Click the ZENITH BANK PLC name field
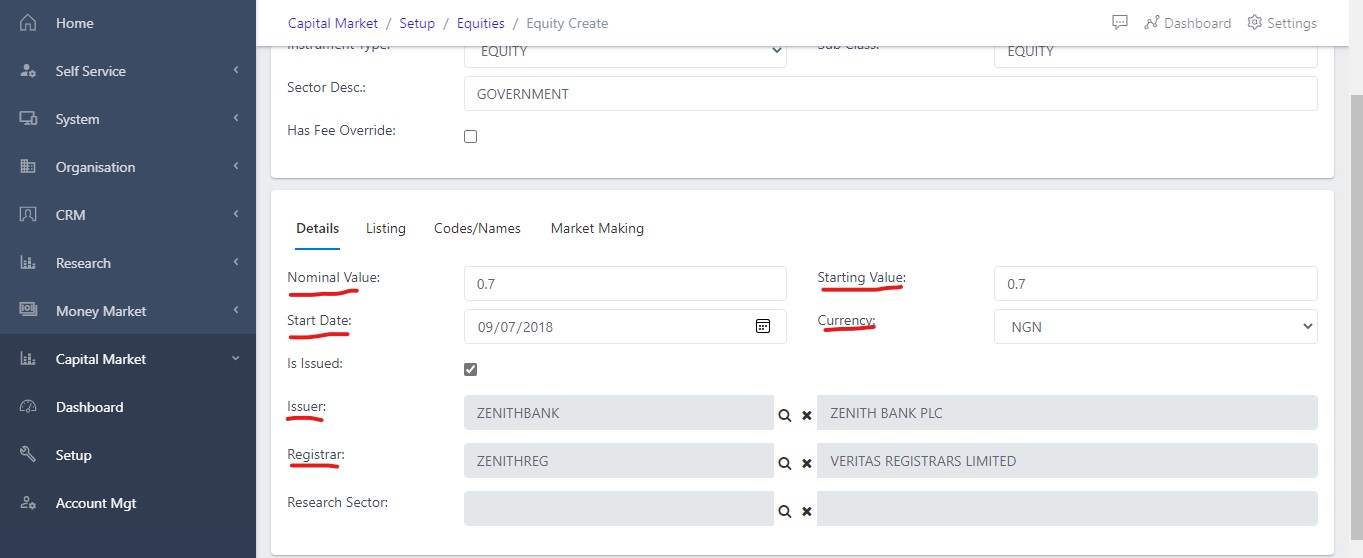 coord(1067,413)
